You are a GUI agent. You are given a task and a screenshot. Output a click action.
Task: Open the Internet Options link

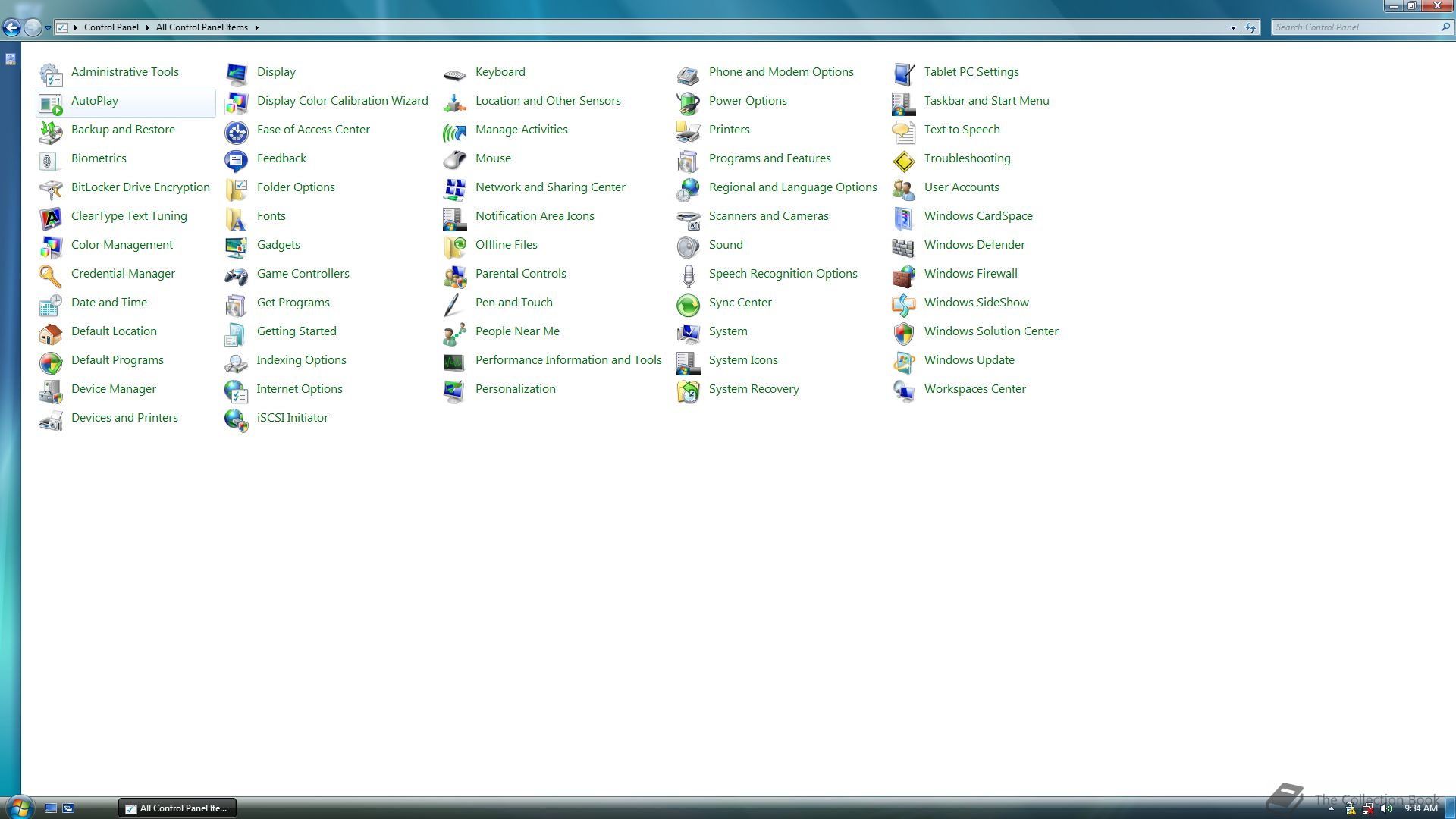tap(300, 388)
